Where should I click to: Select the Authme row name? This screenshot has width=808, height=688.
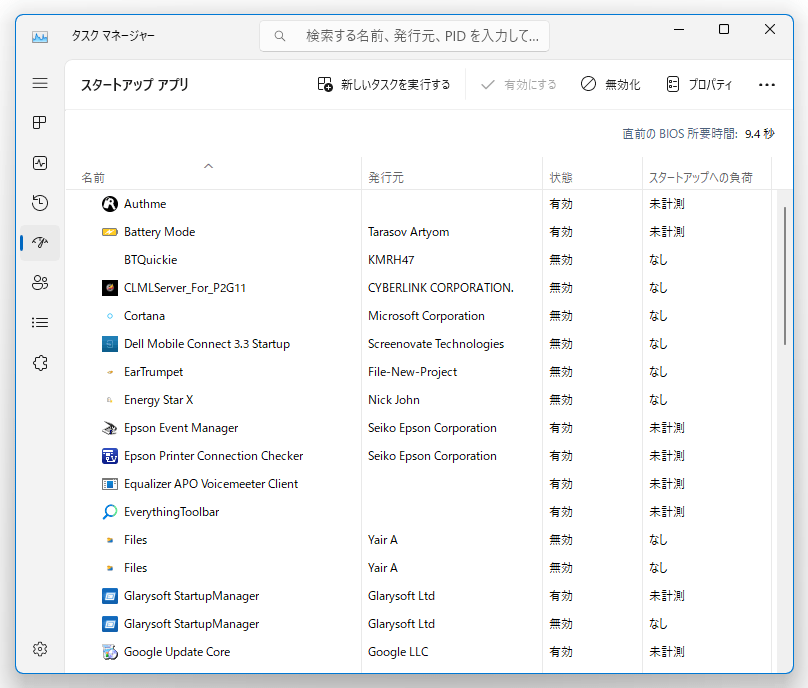coord(145,204)
